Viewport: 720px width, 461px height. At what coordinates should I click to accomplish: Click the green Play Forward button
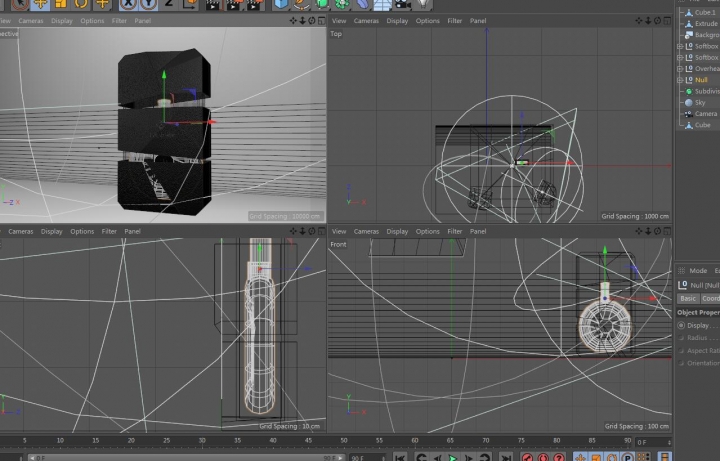pyautogui.click(x=453, y=457)
